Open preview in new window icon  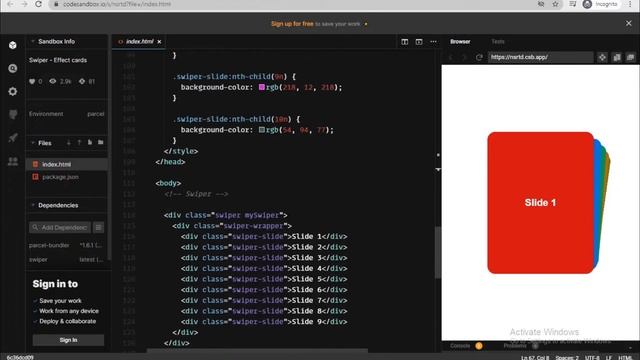630,58
